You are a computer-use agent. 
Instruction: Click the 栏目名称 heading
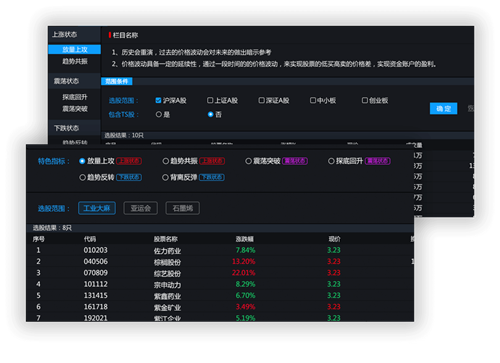tap(125, 35)
